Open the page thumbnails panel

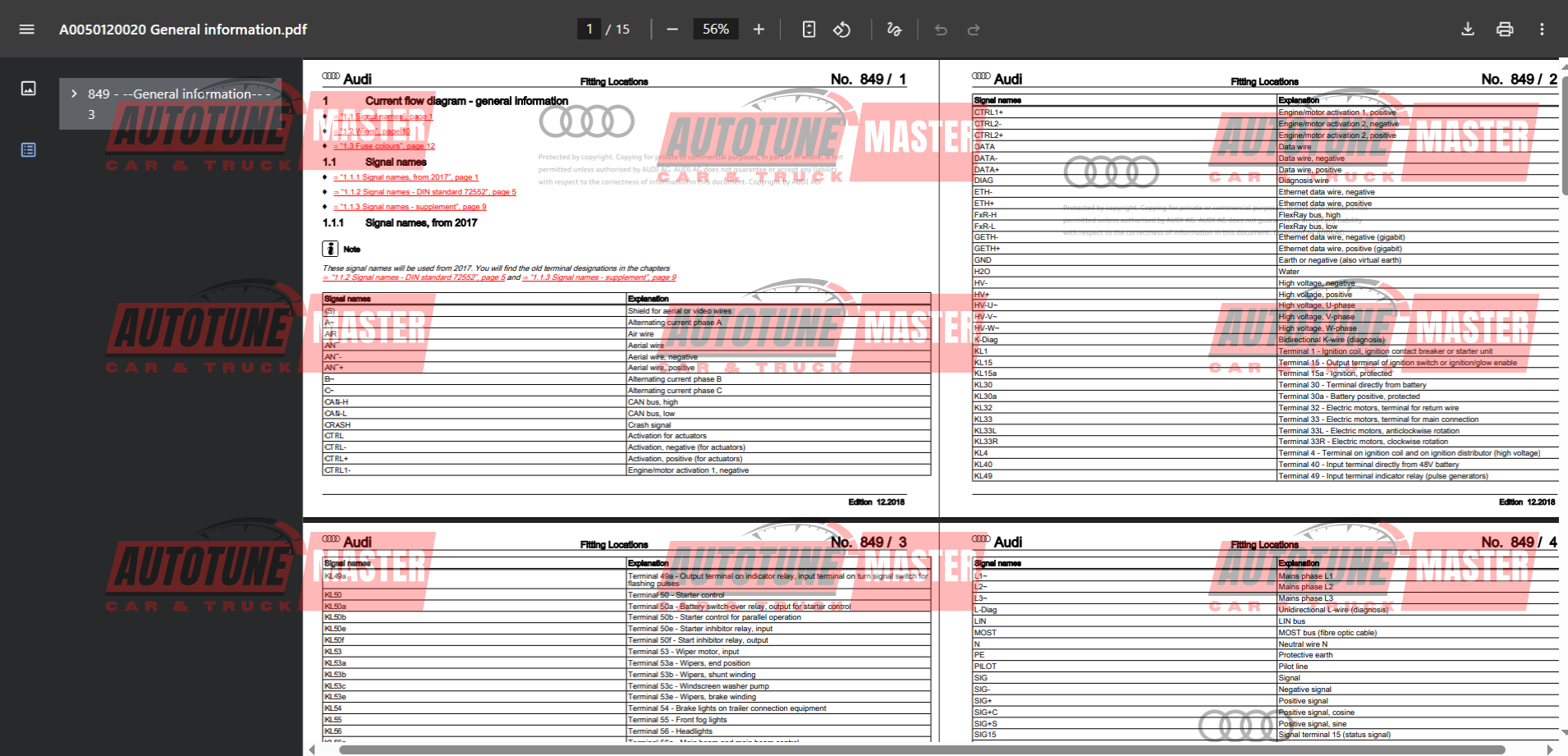[28, 88]
